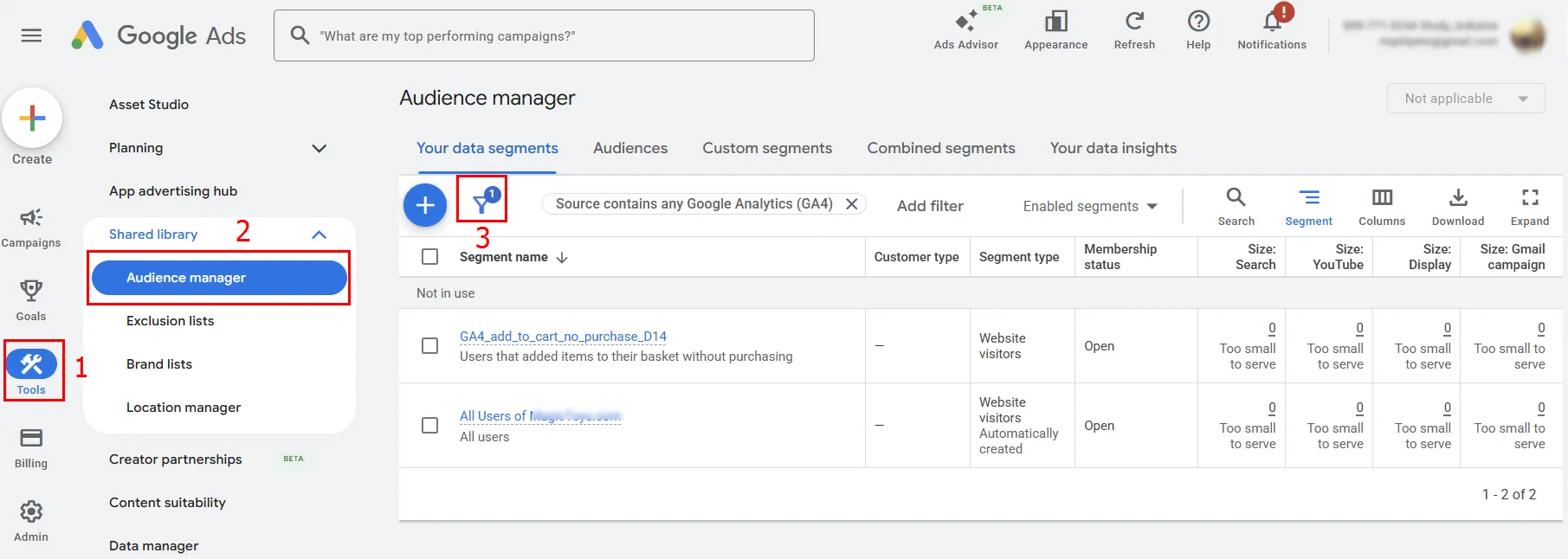Open Campaigns from the left sidebar
Image resolution: width=1568 pixels, height=559 pixels.
point(31,218)
